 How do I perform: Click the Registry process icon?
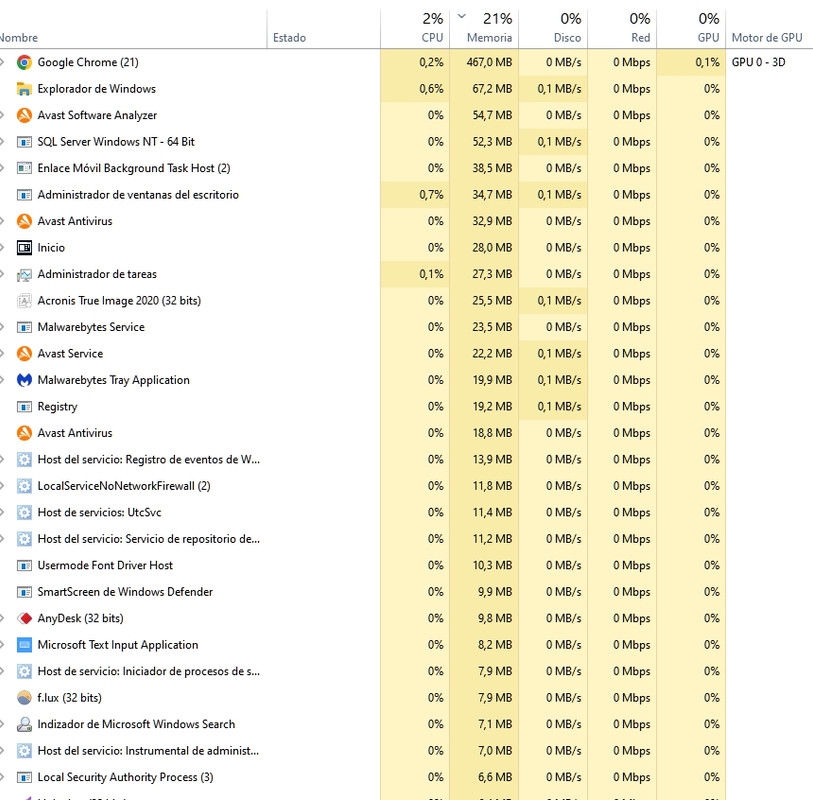pyautogui.click(x=24, y=406)
